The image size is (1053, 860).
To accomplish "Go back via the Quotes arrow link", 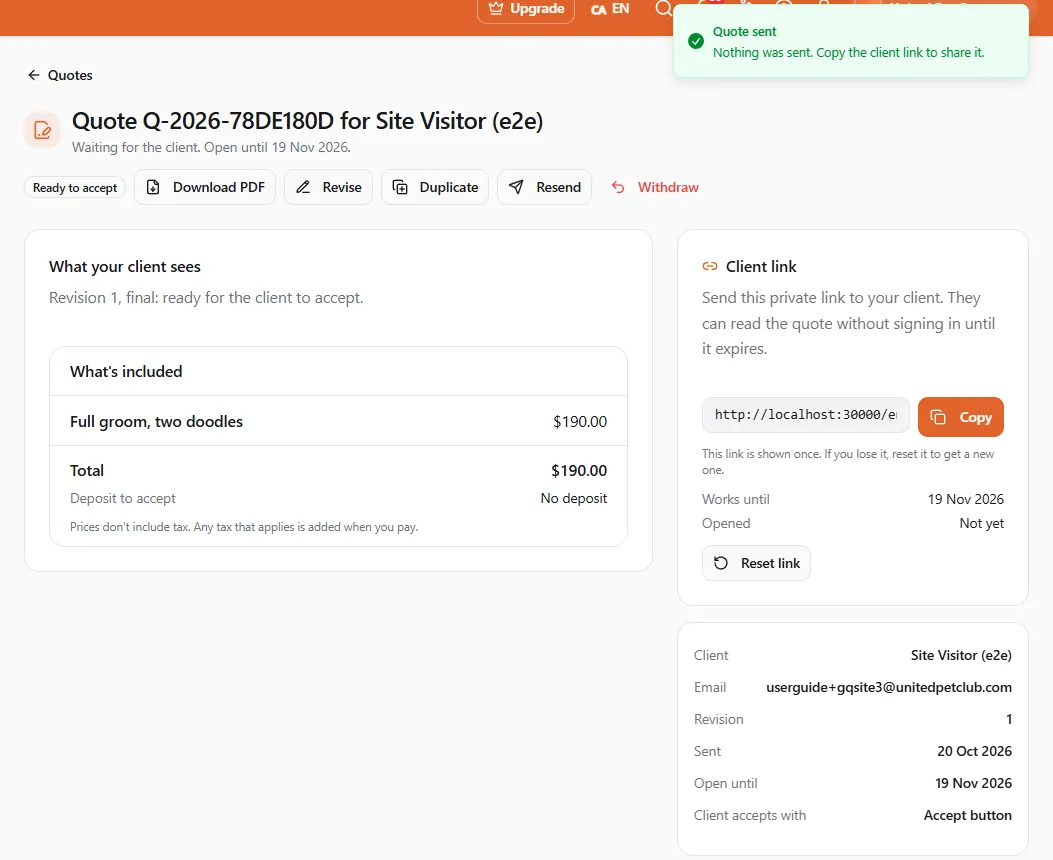I will coord(60,75).
